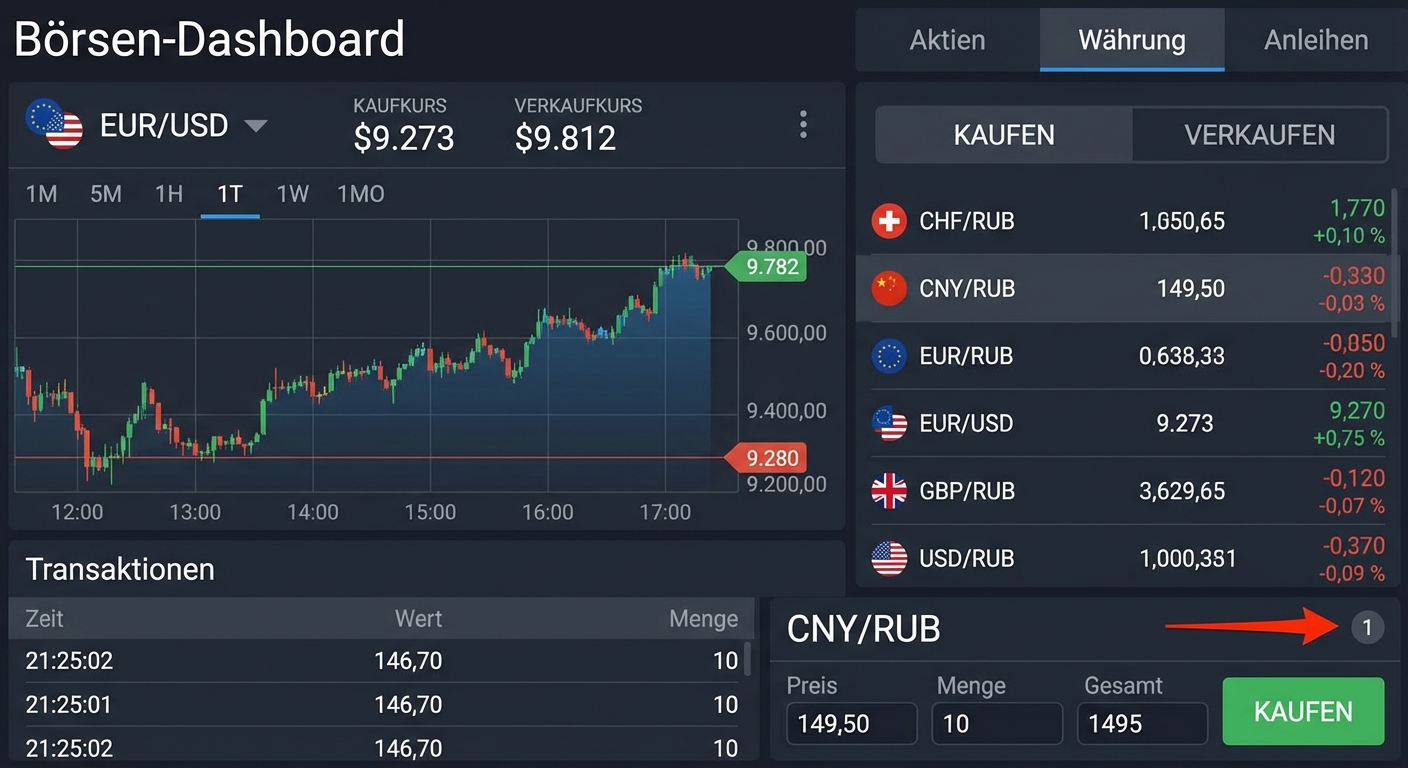The height and width of the screenshot is (768, 1408).
Task: Click the UK flag on GBP/RUB row
Action: point(889,491)
